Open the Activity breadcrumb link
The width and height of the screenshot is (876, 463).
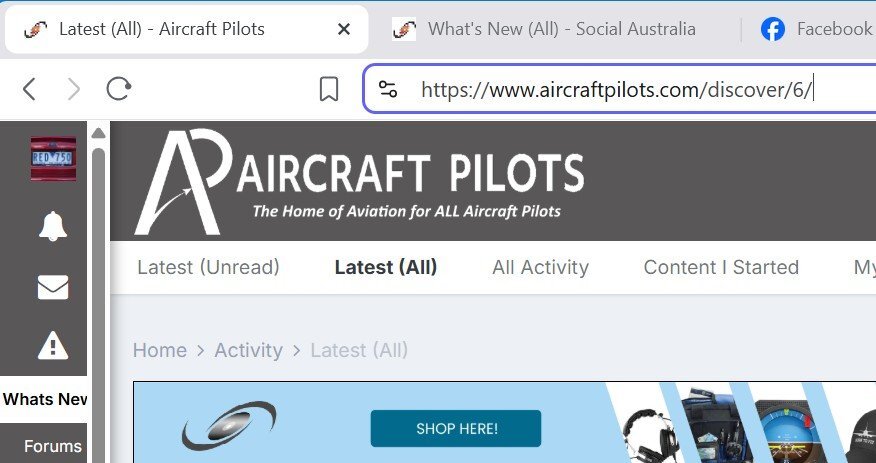(249, 350)
